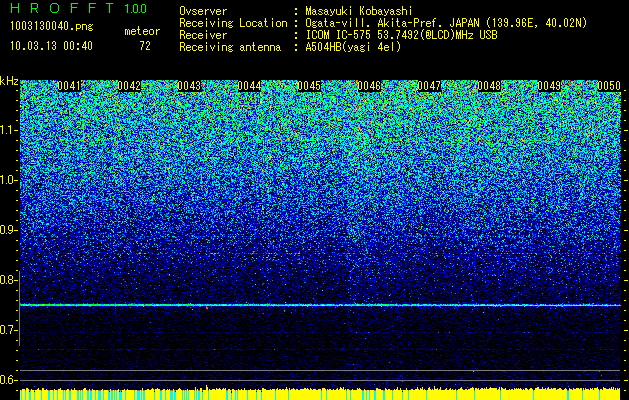
Task: Click the bright carrier signal line near 0.75 kHz
Action: click(320, 305)
